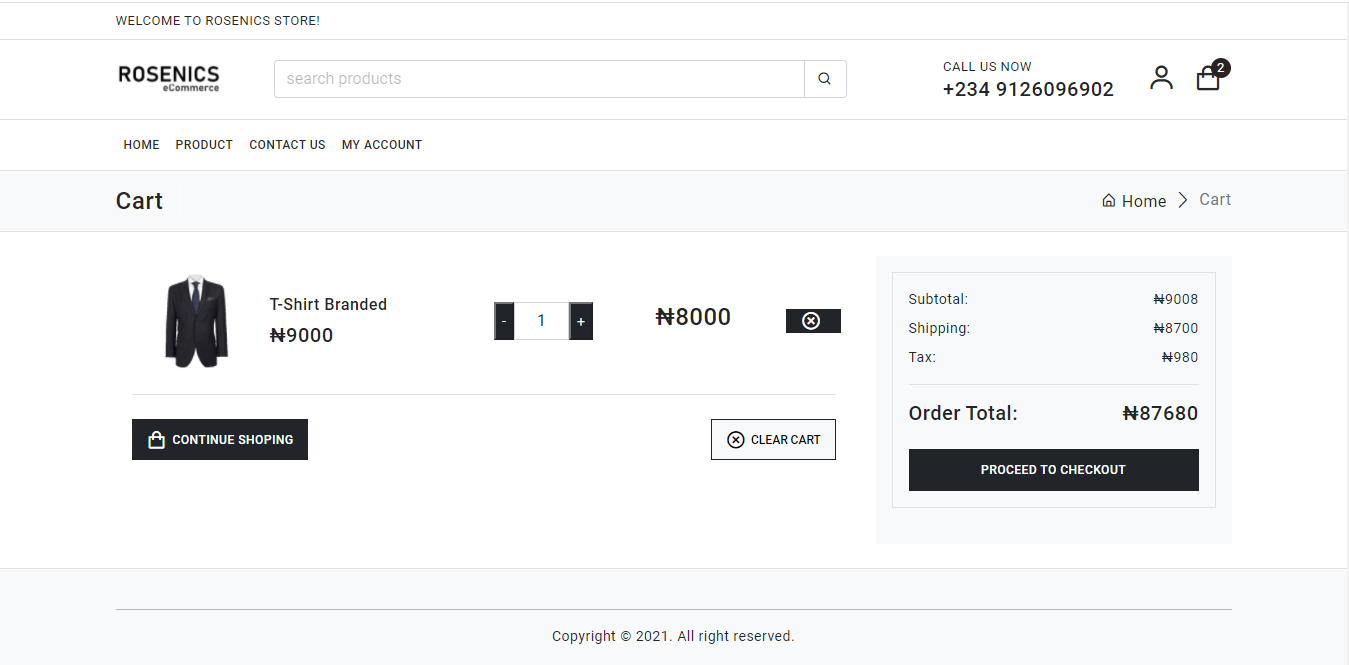This screenshot has width=1349, height=665.
Task: Click the search magnifier icon
Action: (825, 79)
